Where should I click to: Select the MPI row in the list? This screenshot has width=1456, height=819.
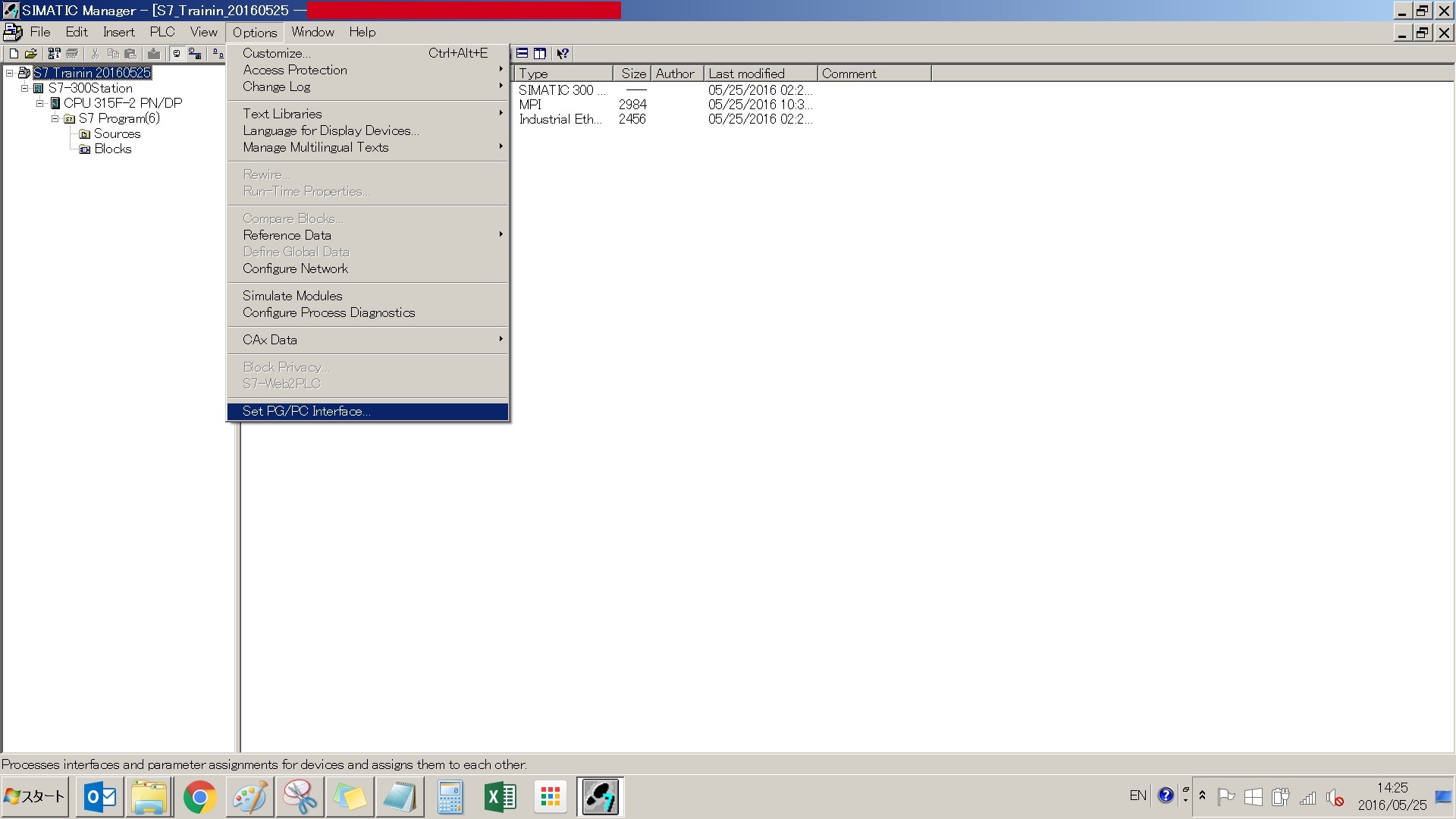point(530,105)
